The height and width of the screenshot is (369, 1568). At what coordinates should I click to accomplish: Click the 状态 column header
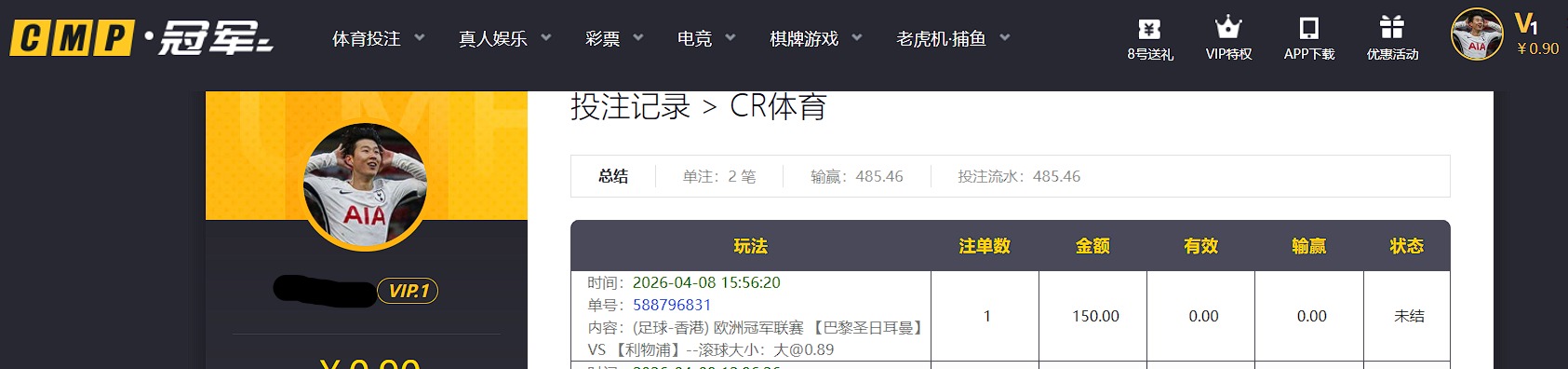(x=1407, y=246)
